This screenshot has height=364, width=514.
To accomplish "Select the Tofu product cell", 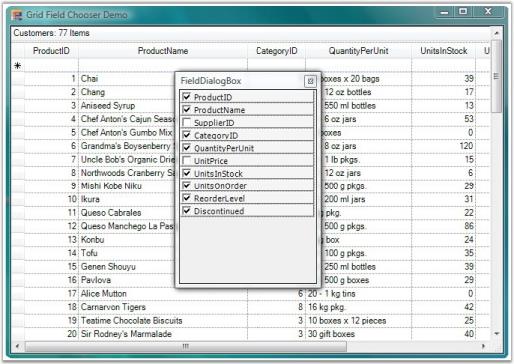I will [x=127, y=253].
